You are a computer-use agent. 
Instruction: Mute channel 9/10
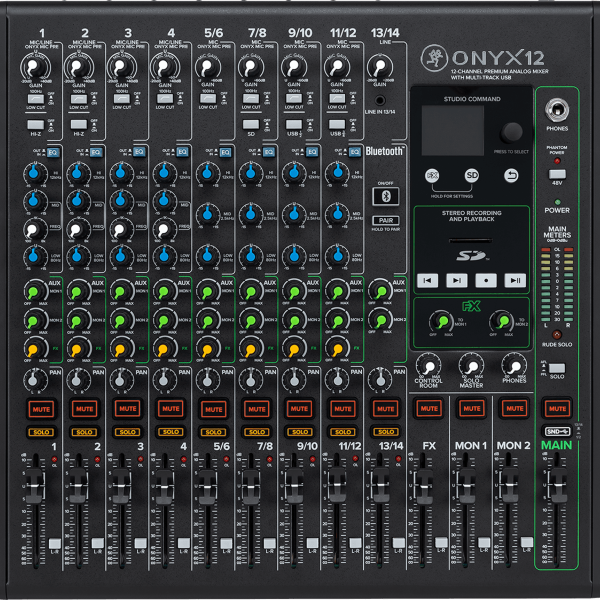pos(299,409)
